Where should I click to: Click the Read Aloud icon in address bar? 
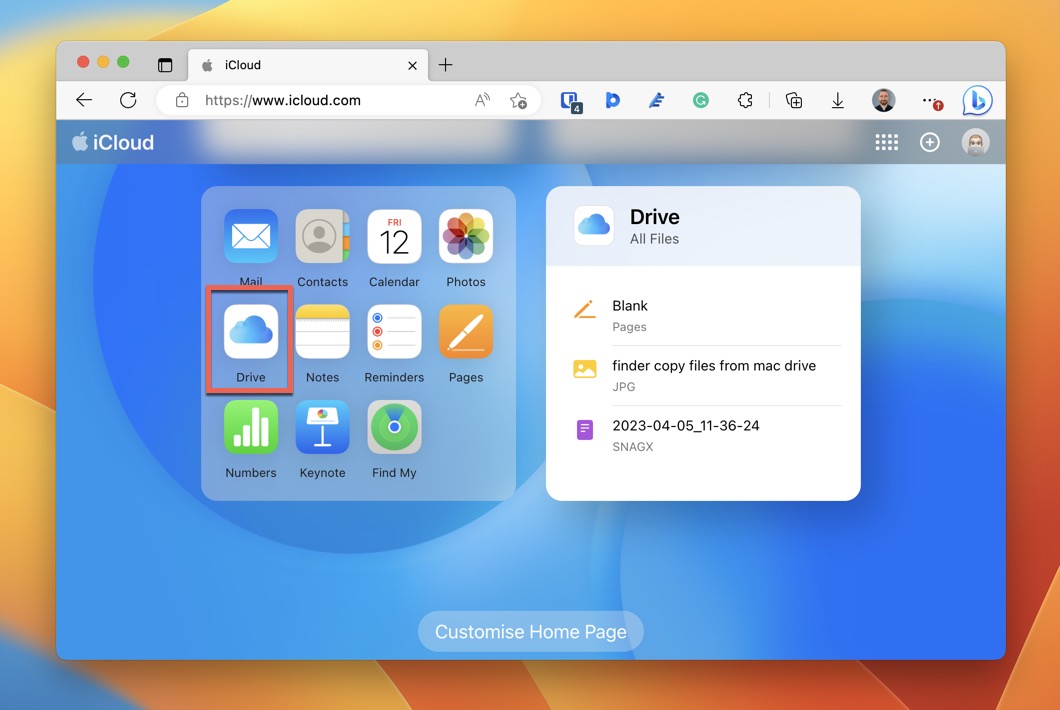(482, 100)
